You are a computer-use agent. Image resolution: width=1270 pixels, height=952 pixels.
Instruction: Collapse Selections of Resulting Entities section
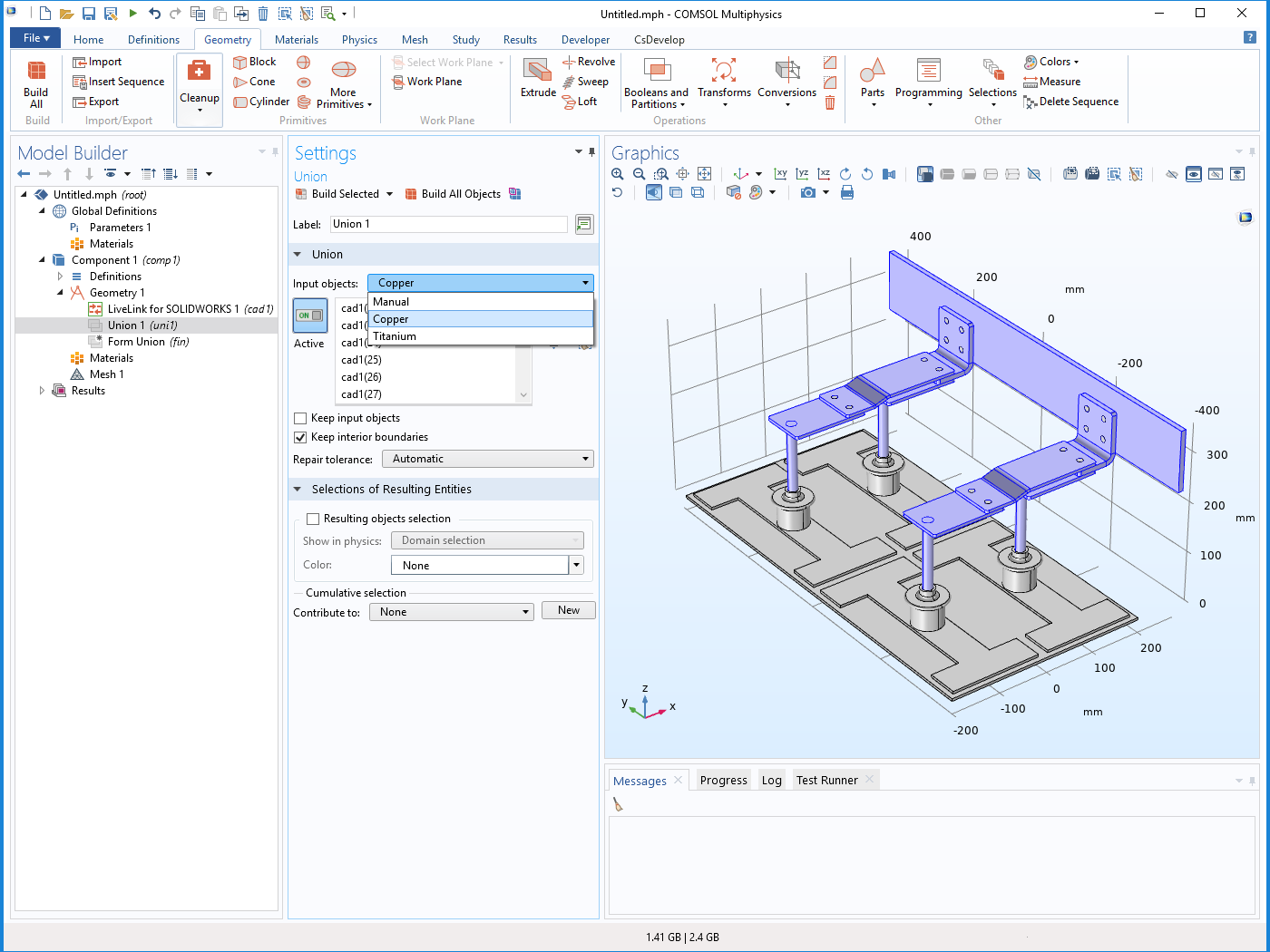297,490
